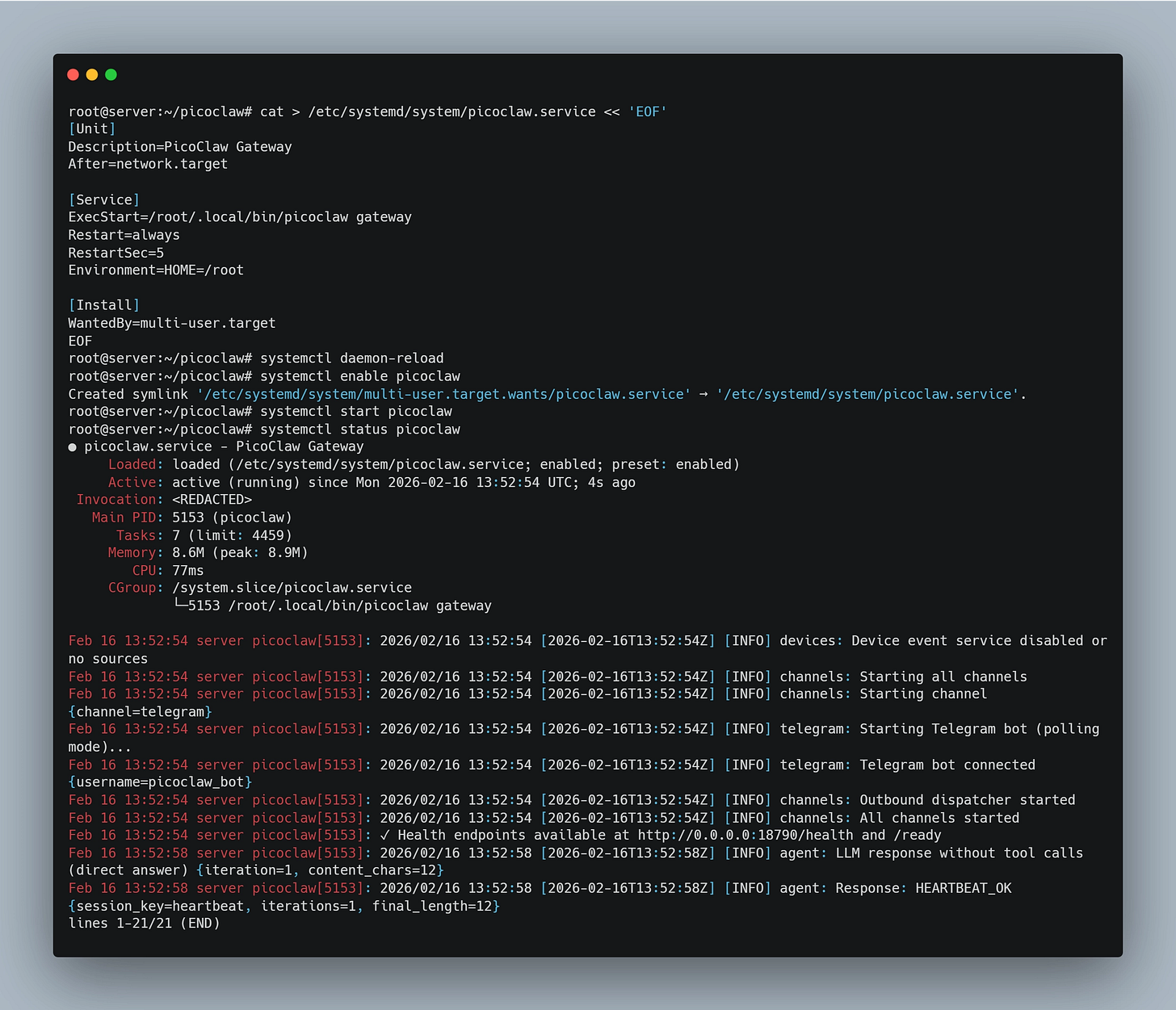The height and width of the screenshot is (1010, 1176).
Task: Click the '[Install]' section header
Action: 104,305
